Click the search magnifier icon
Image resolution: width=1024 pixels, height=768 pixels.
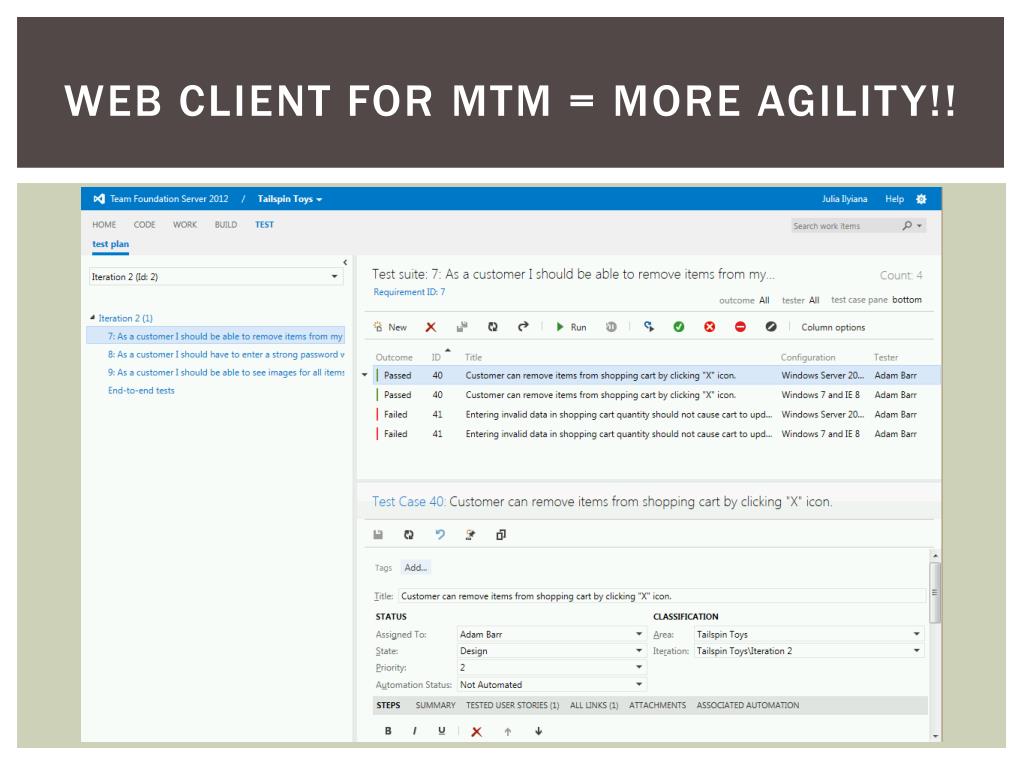pyautogui.click(x=907, y=225)
